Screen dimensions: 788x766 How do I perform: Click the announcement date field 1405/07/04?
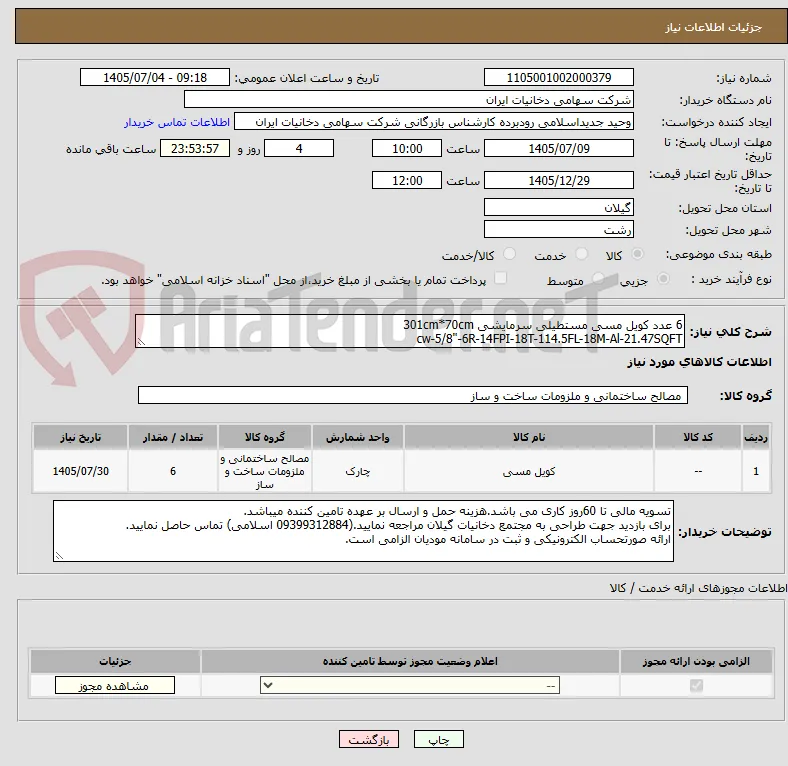point(155,77)
